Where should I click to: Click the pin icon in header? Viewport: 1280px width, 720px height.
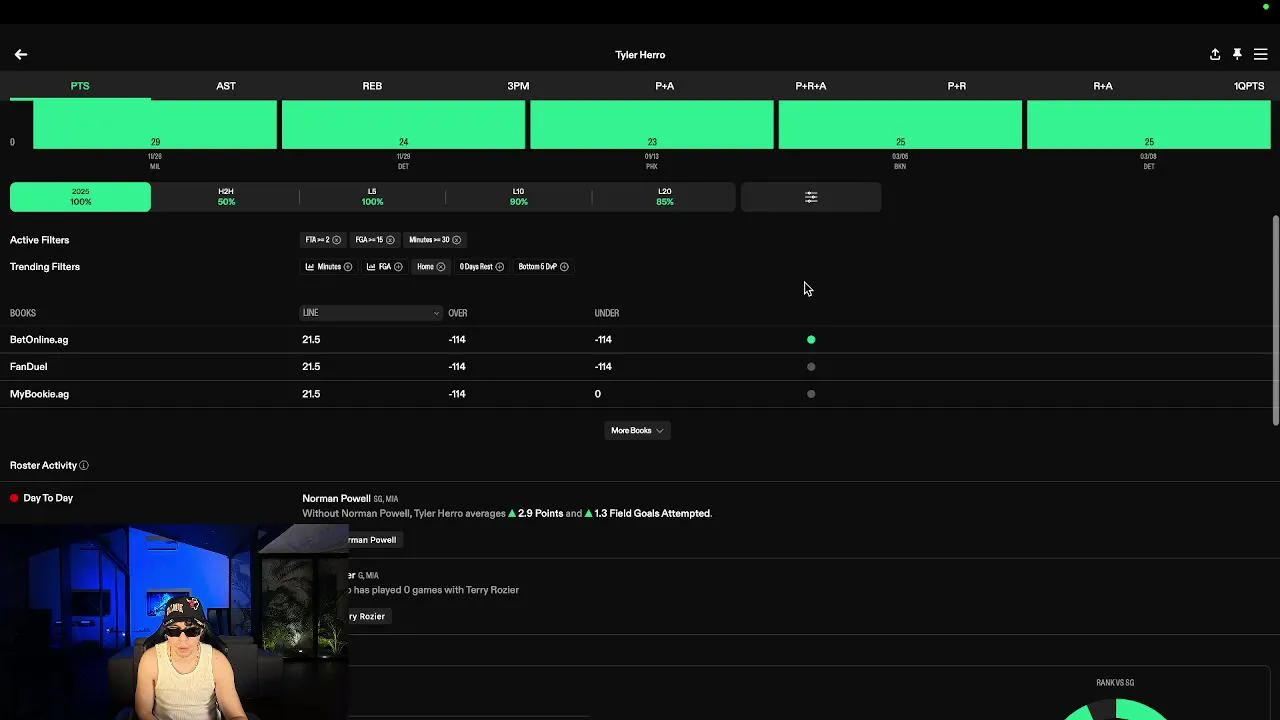(x=1237, y=55)
